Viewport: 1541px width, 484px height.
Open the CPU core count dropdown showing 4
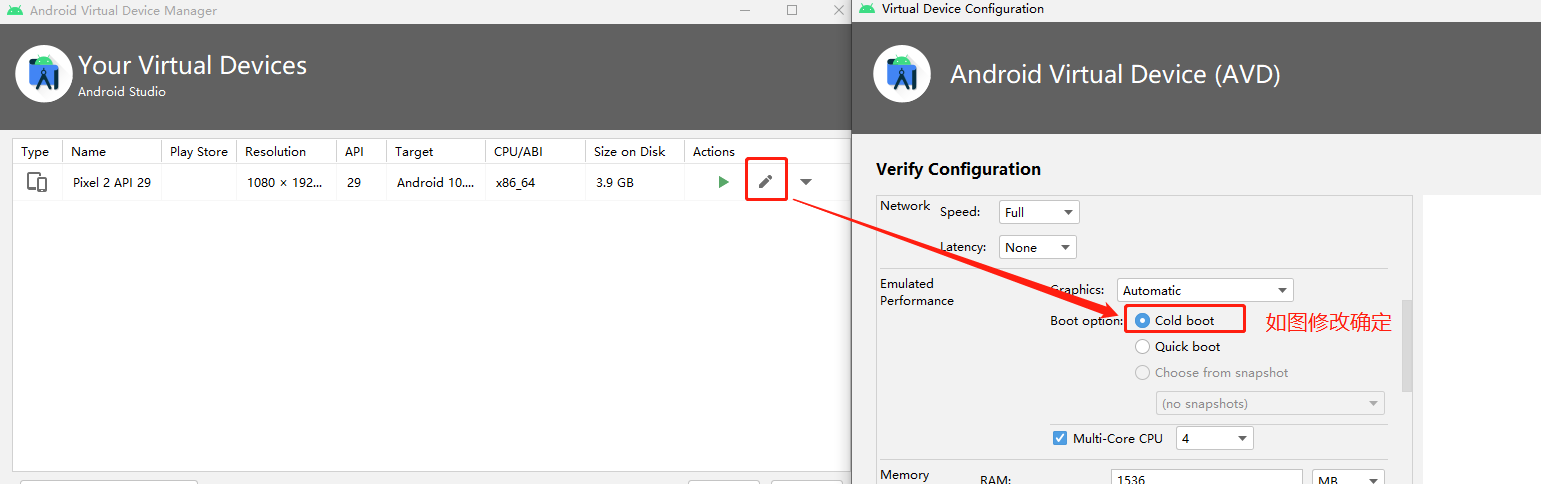pos(1215,438)
